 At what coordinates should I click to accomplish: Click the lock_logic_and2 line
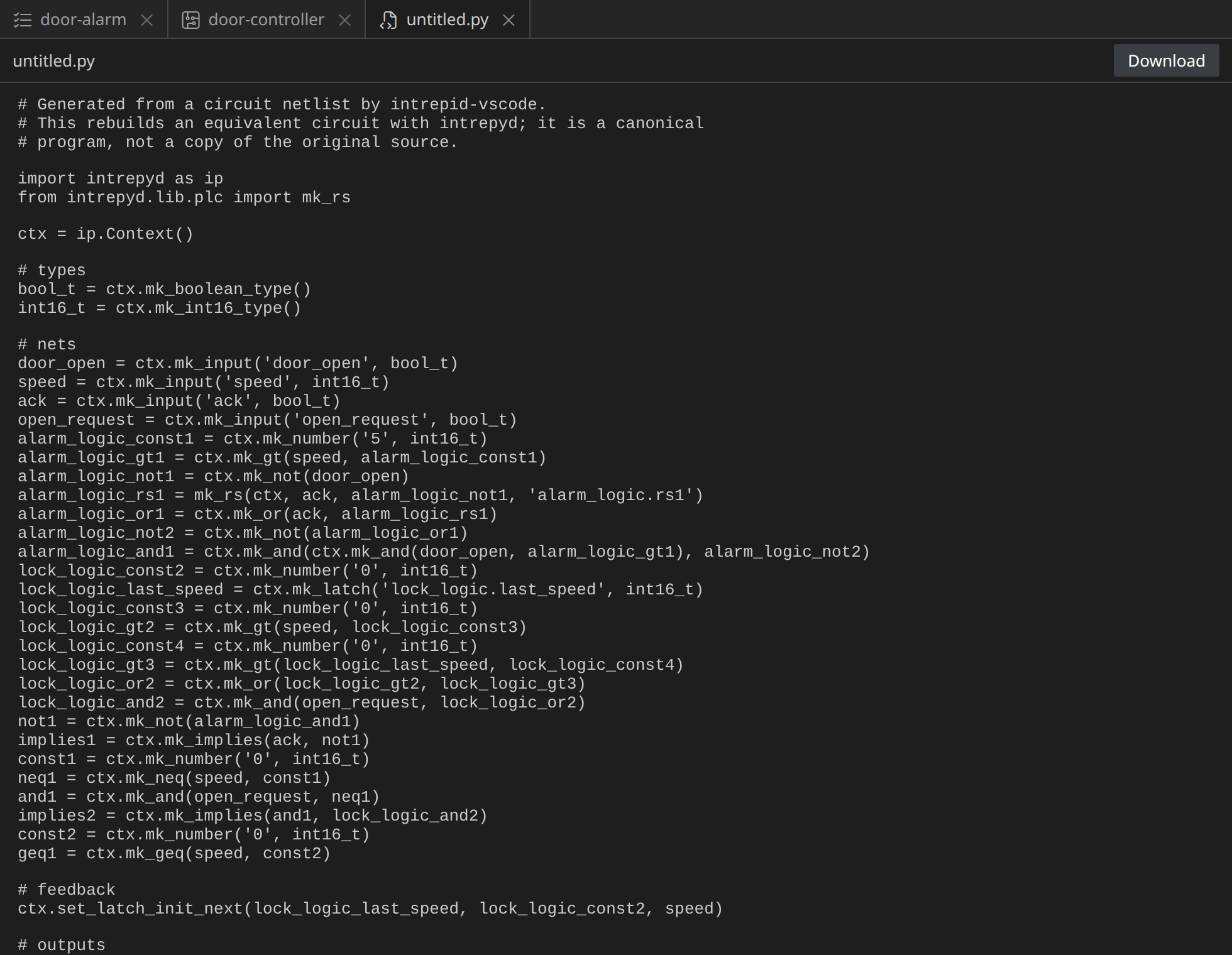[x=302, y=702]
